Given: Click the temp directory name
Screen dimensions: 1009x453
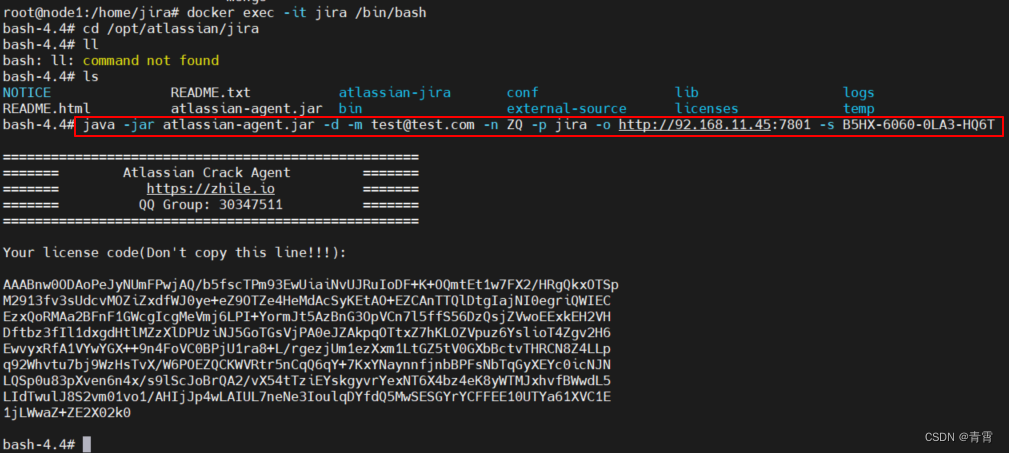Looking at the screenshot, I should coord(859,109).
